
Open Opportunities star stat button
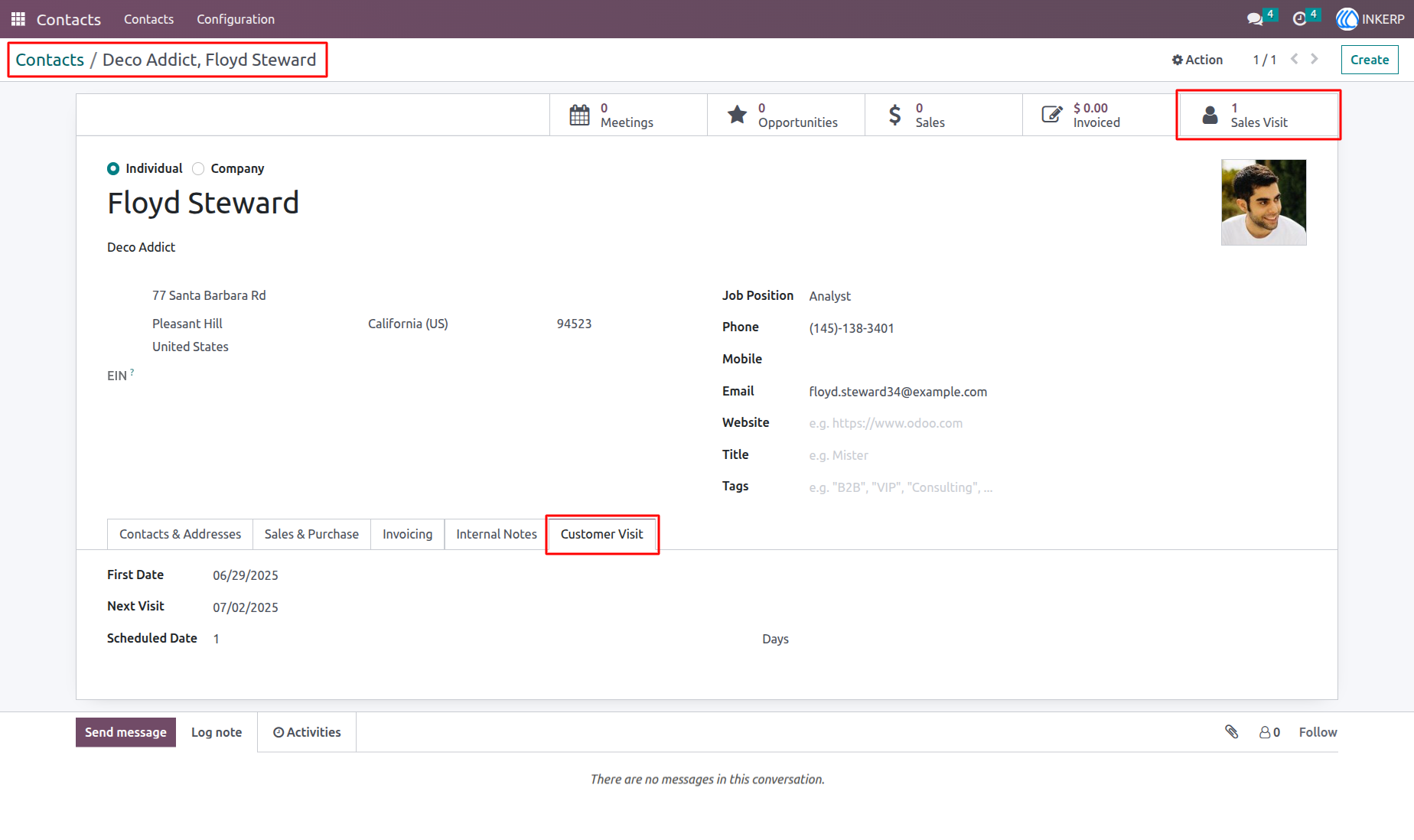click(786, 115)
